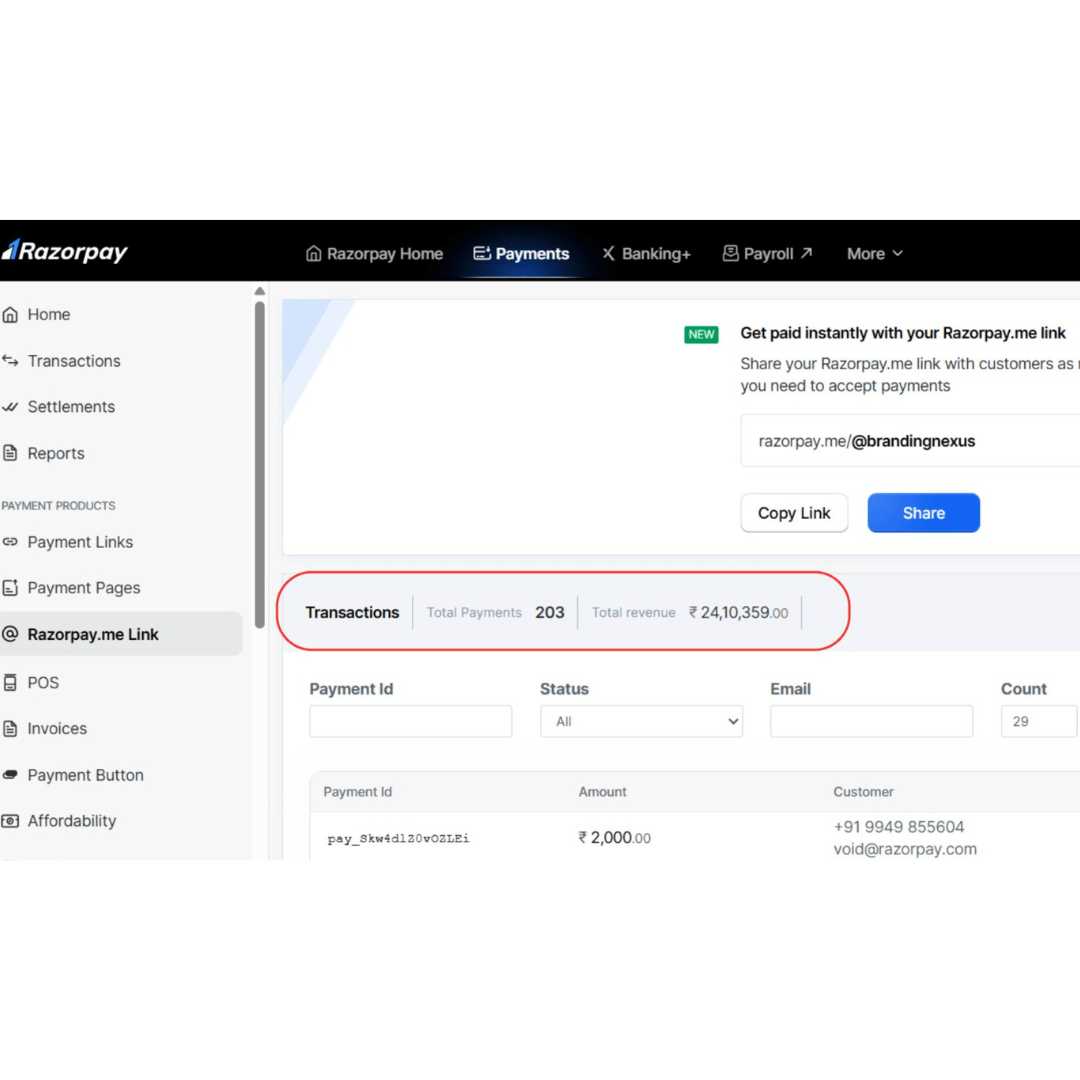
Task: Click the ₹ 2,000.00 amount cell
Action: 614,838
